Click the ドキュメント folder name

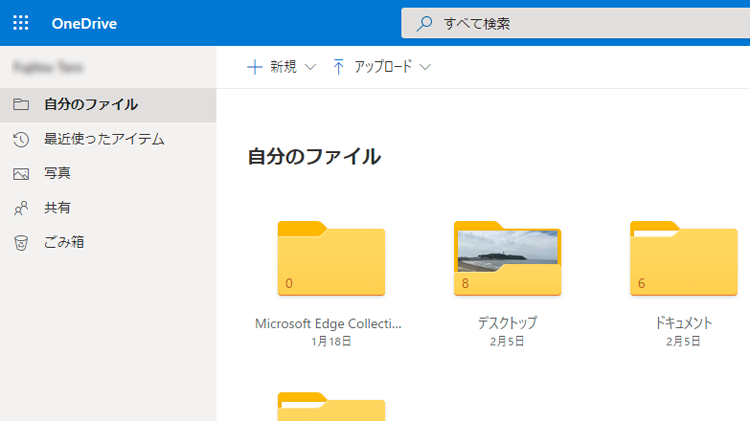(684, 323)
